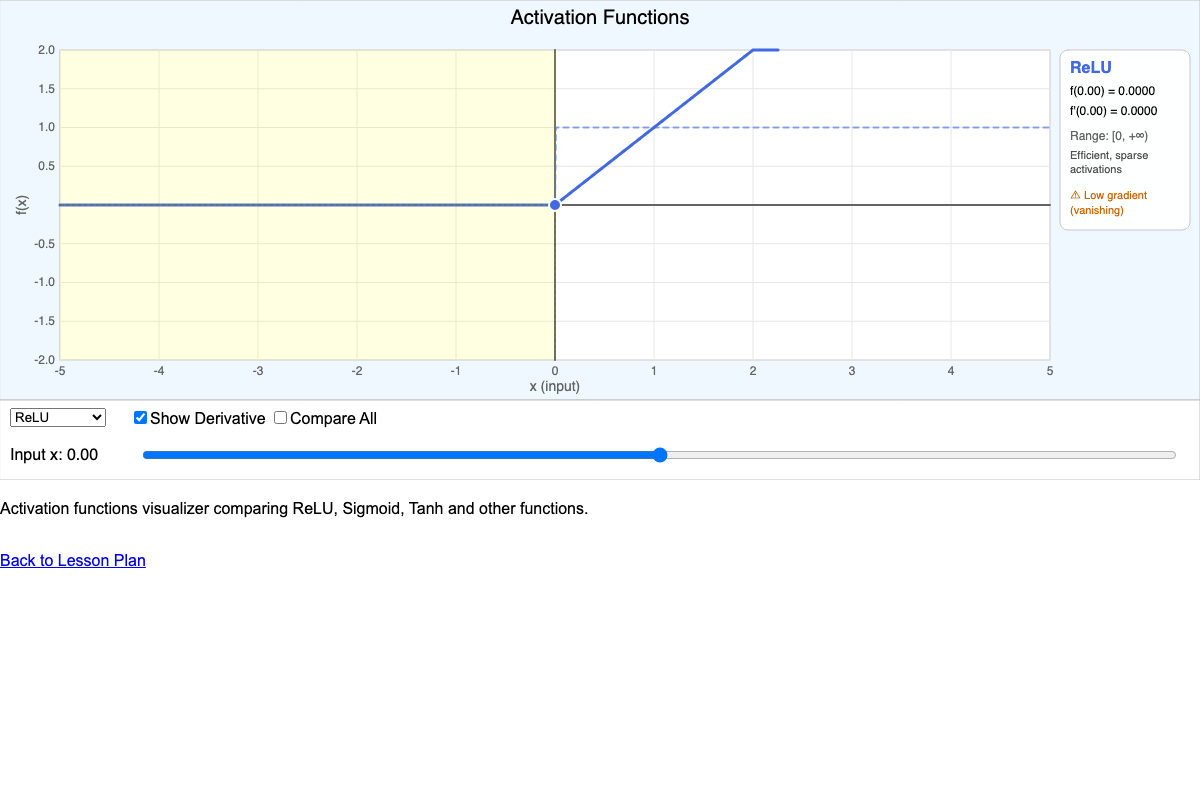
Task: Click the Activation Functions page title
Action: click(600, 17)
